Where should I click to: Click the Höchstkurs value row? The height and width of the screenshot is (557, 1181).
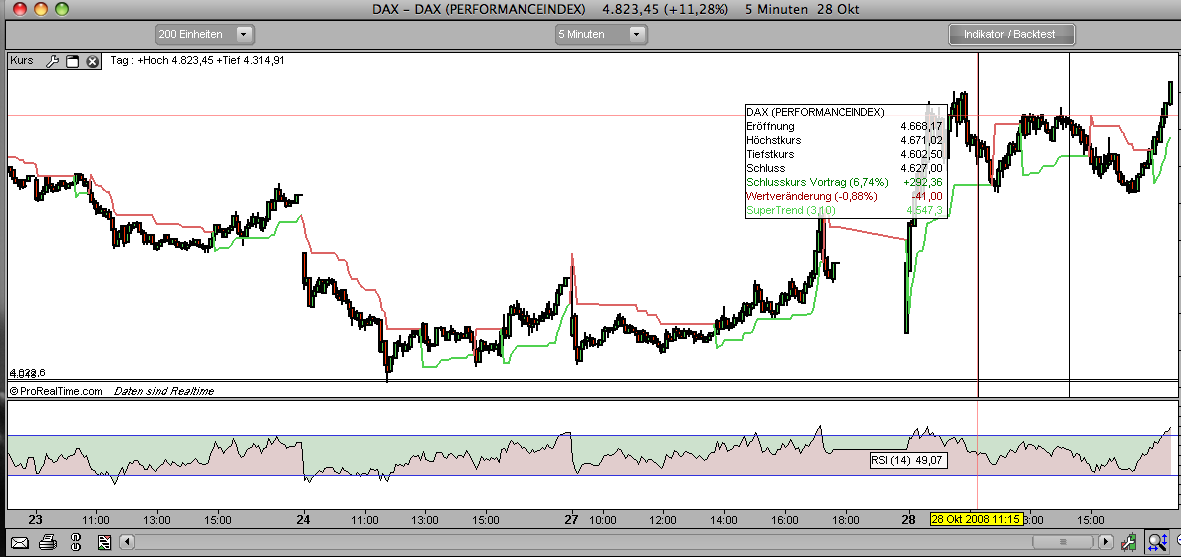tap(844, 140)
